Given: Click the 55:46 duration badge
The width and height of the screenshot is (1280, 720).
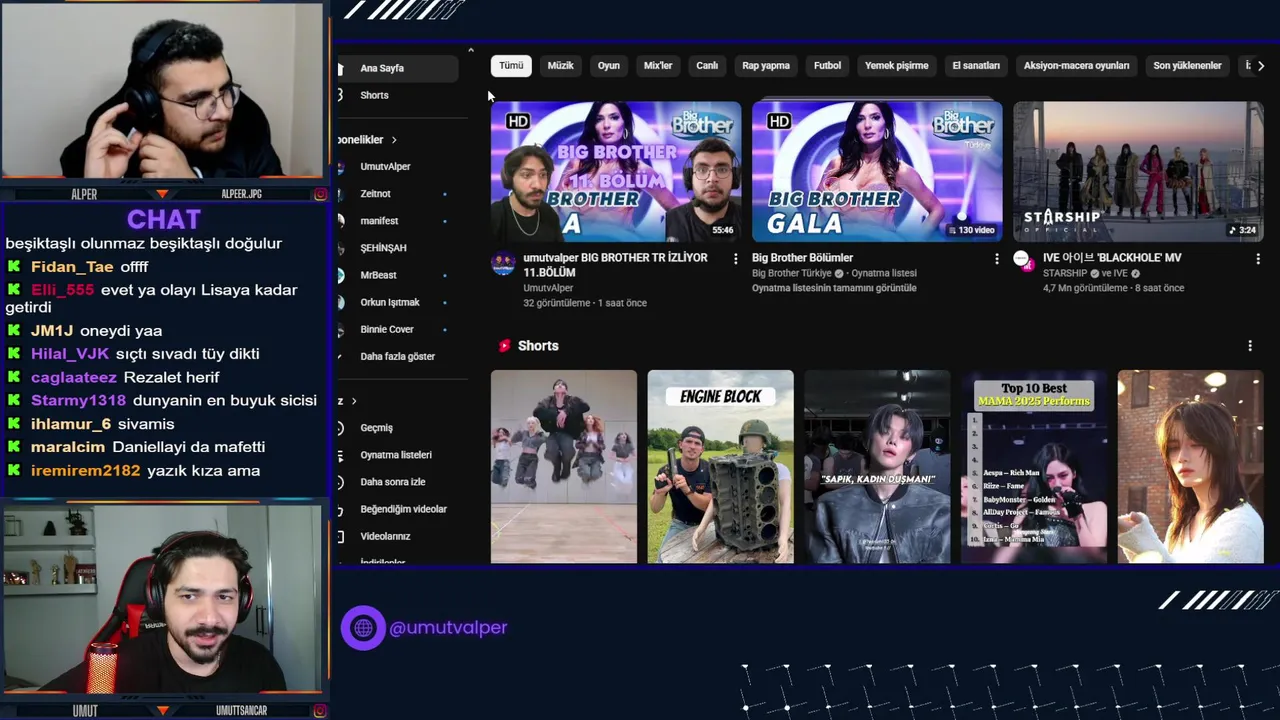Looking at the screenshot, I should (722, 230).
